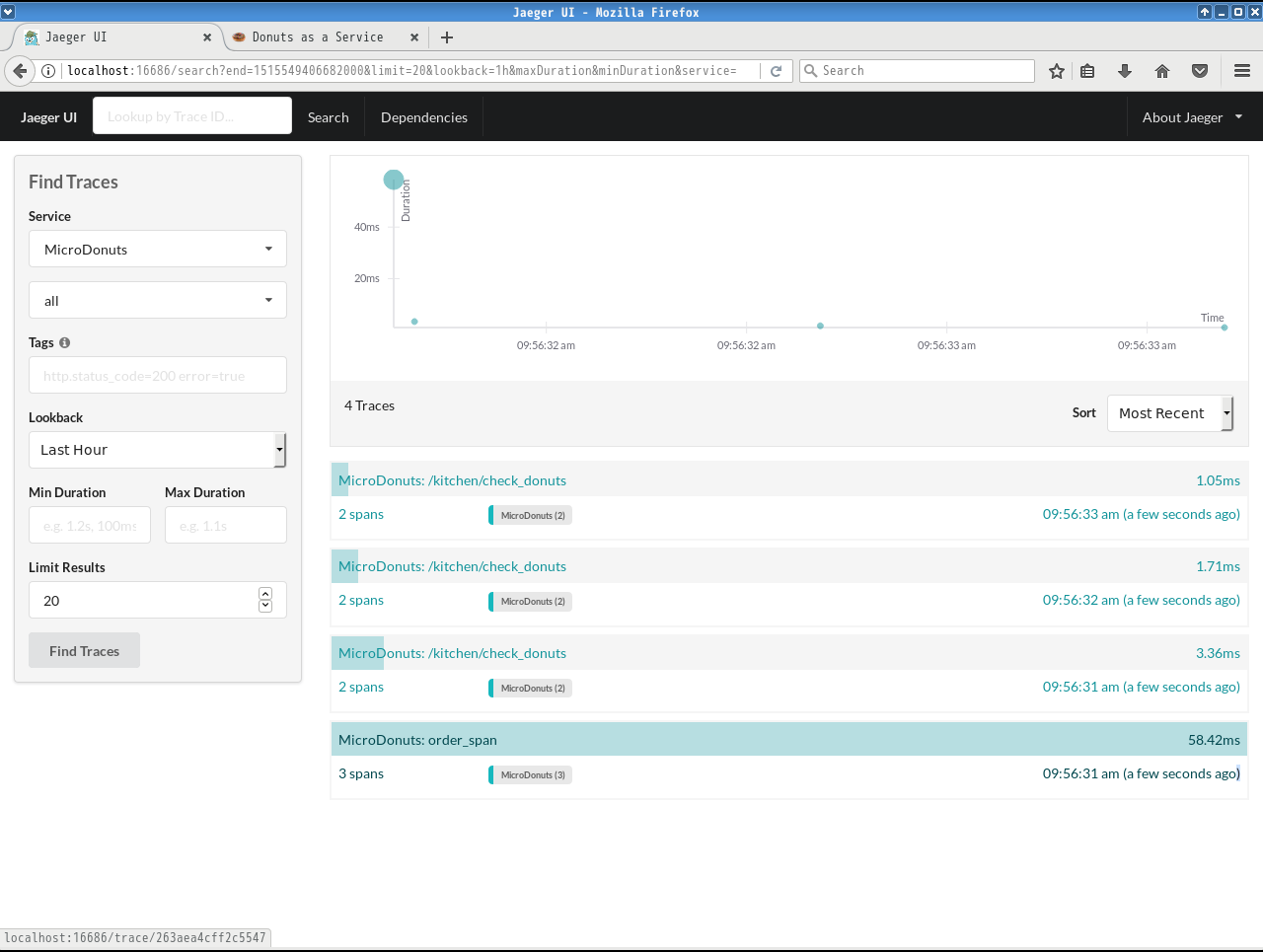Screen dimensions: 1263x952
Task: Open site information icon in address bar
Action: pyautogui.click(x=47, y=71)
